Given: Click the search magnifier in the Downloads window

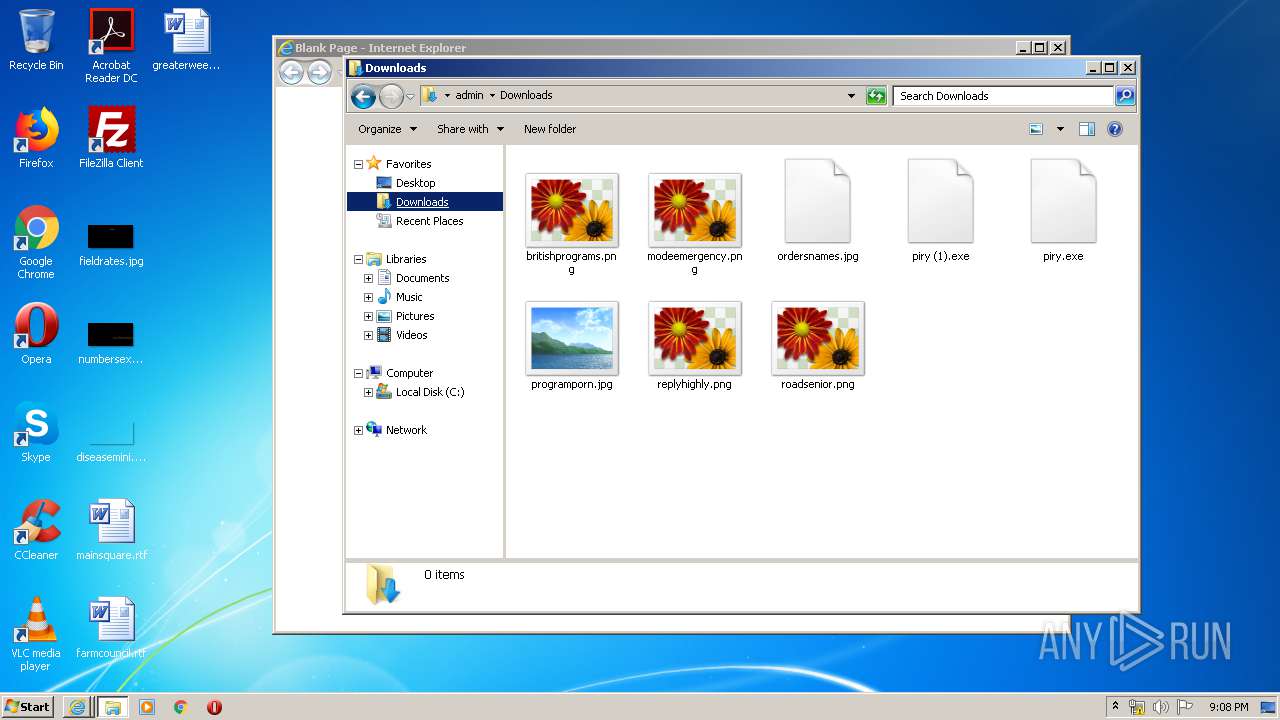Looking at the screenshot, I should click(1125, 96).
